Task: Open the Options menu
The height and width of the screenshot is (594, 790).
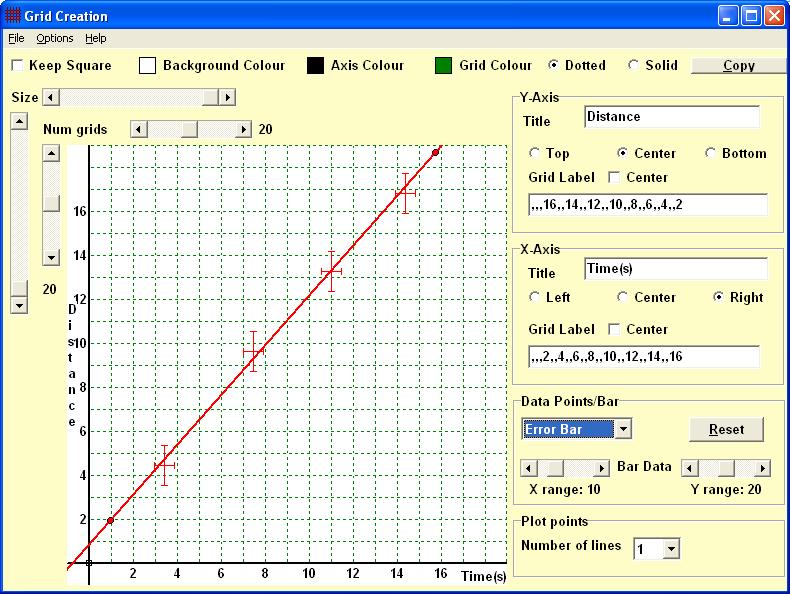Action: (x=55, y=38)
